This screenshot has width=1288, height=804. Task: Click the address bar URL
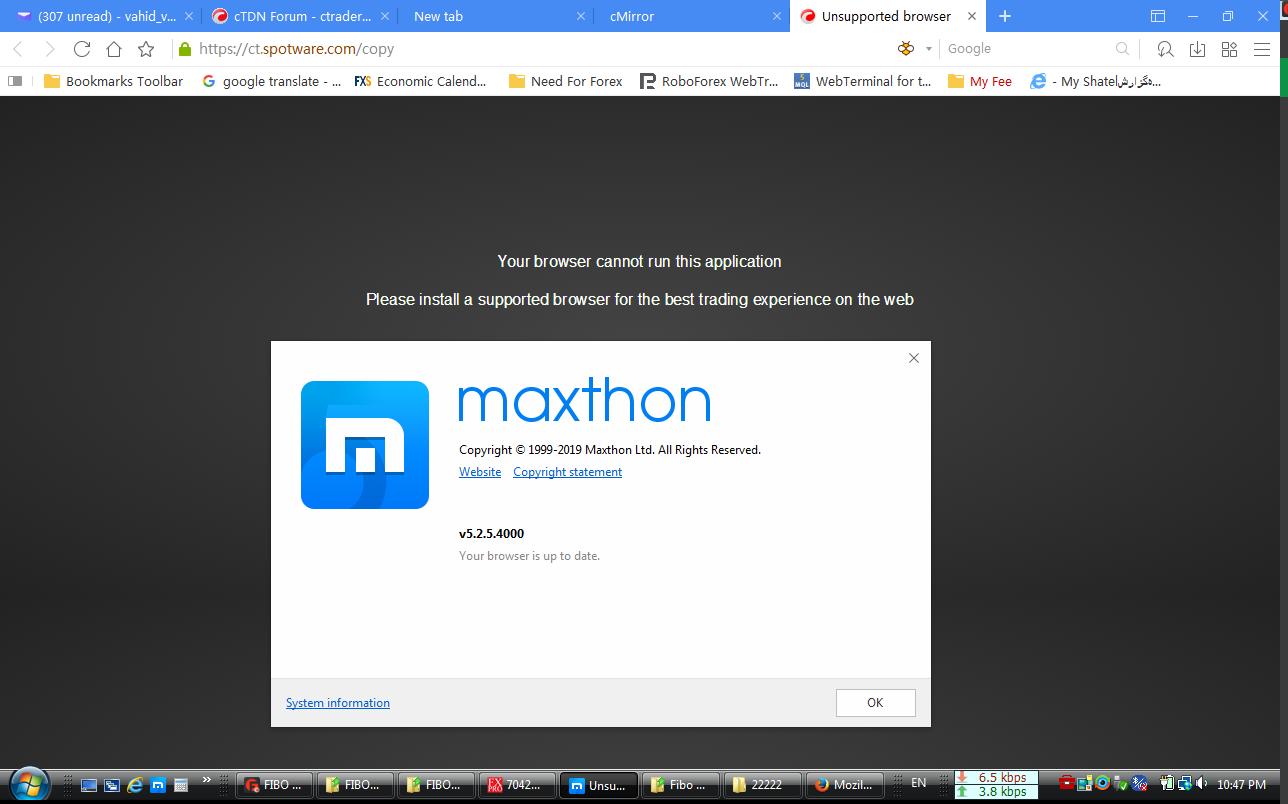click(296, 49)
